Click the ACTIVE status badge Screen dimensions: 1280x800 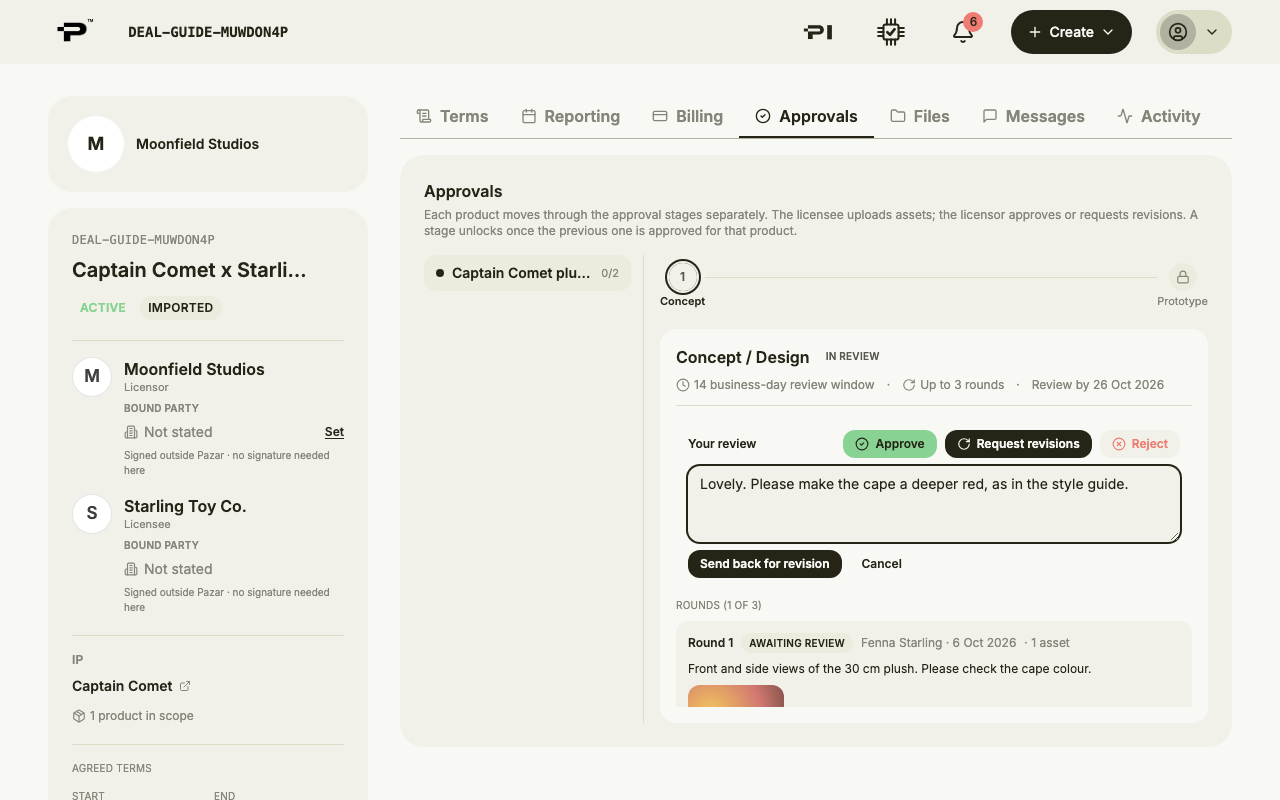pyautogui.click(x=103, y=308)
